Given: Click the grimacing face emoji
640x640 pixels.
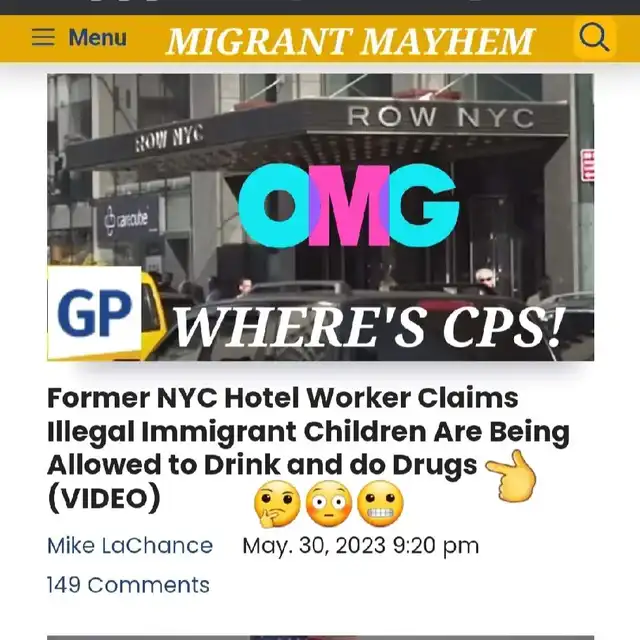Looking at the screenshot, I should [x=380, y=503].
